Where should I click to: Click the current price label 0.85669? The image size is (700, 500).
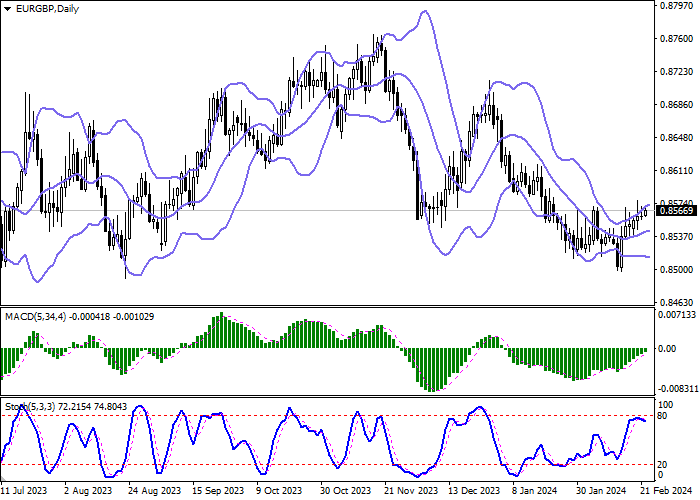676,211
